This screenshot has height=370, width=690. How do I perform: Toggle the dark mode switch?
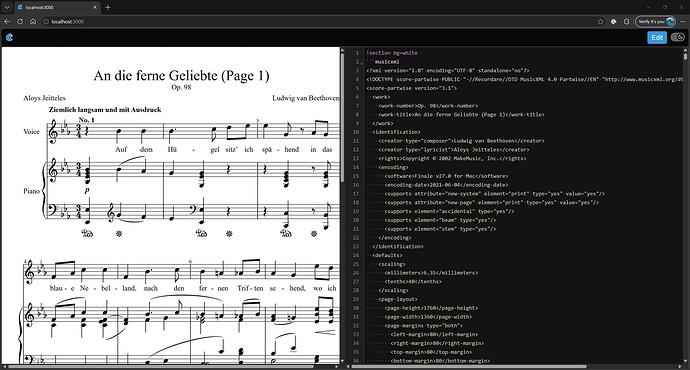tap(678, 37)
